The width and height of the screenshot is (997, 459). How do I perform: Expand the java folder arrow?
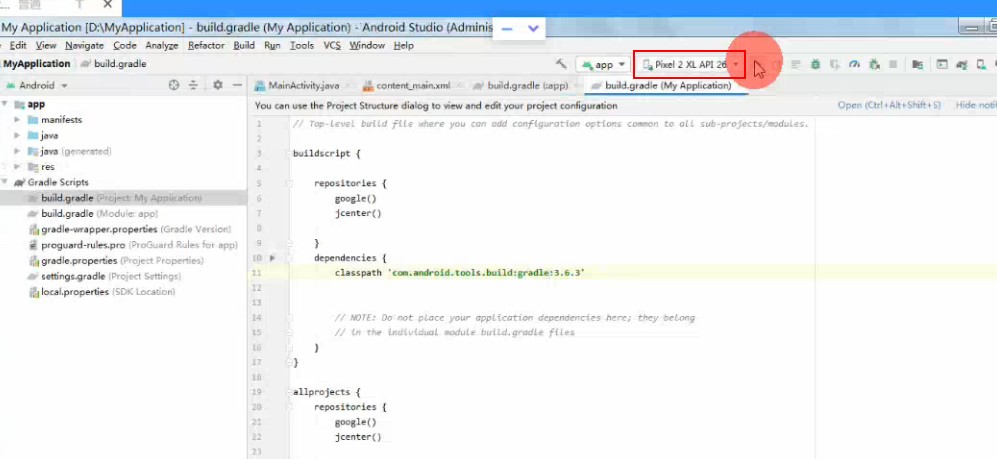18,135
